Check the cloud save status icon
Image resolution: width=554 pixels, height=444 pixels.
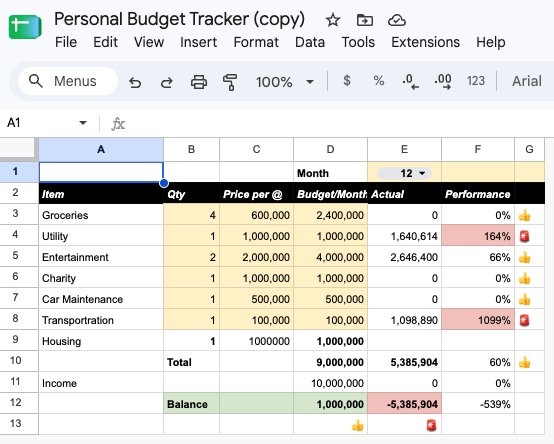point(397,20)
